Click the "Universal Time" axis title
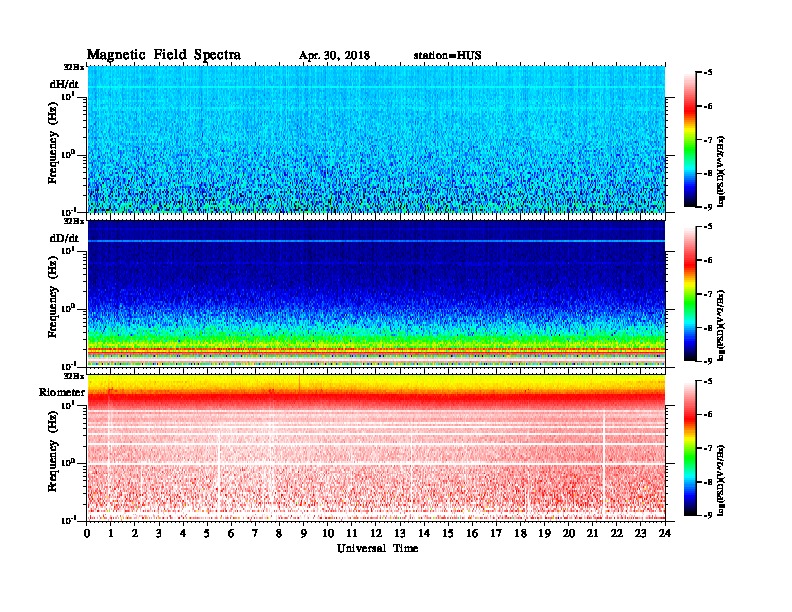Viewport: 792px width, 612px height. [377, 548]
